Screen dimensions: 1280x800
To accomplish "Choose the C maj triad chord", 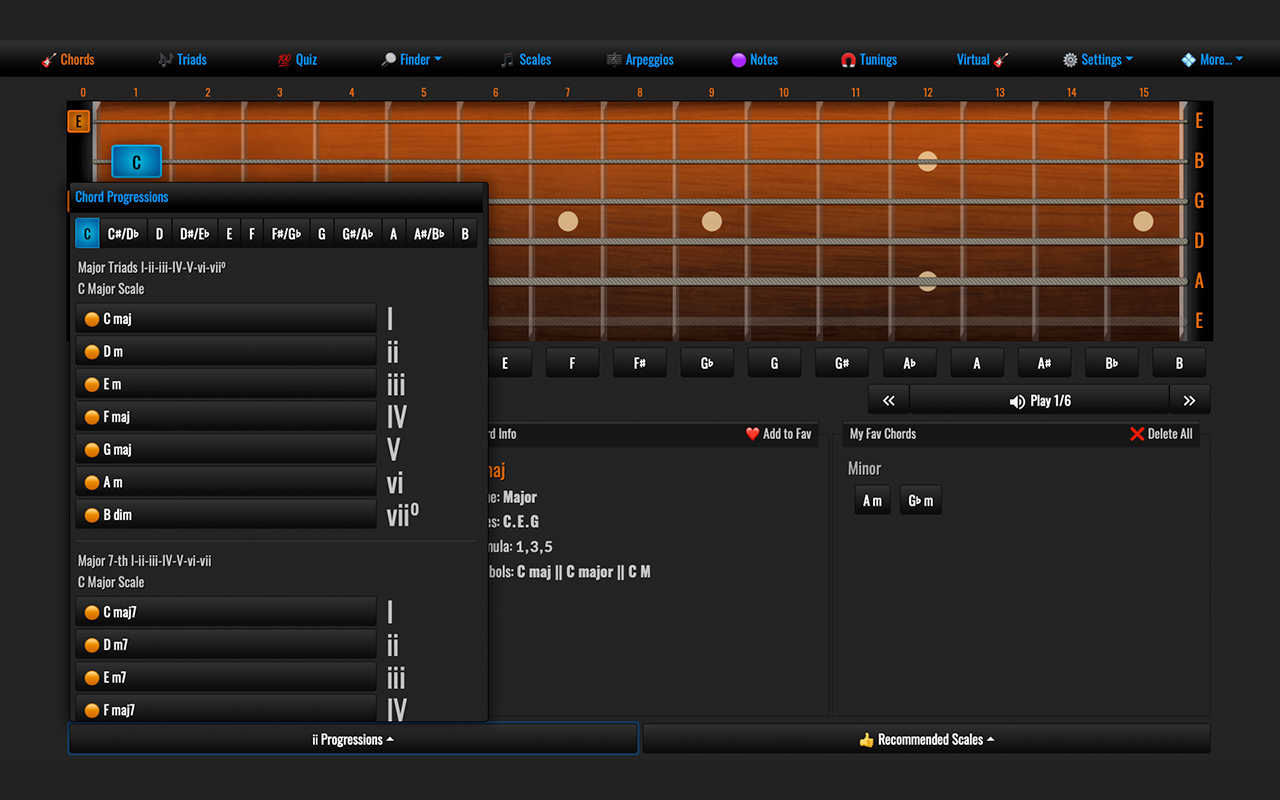I will coord(226,319).
